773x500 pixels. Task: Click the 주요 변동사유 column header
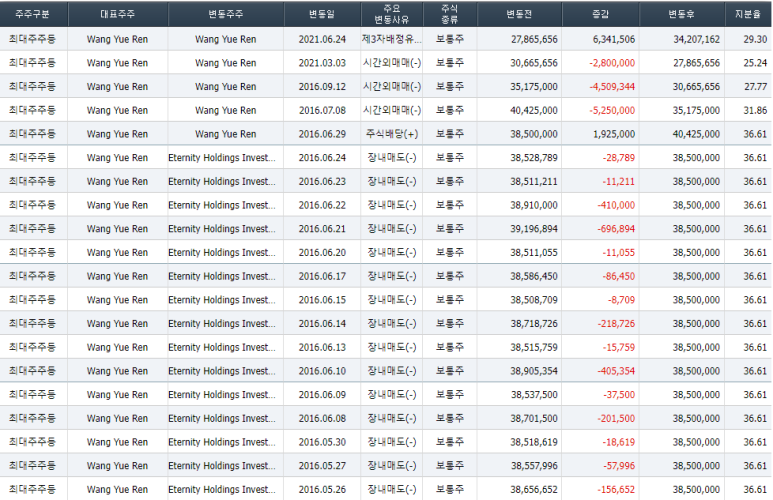pos(391,14)
